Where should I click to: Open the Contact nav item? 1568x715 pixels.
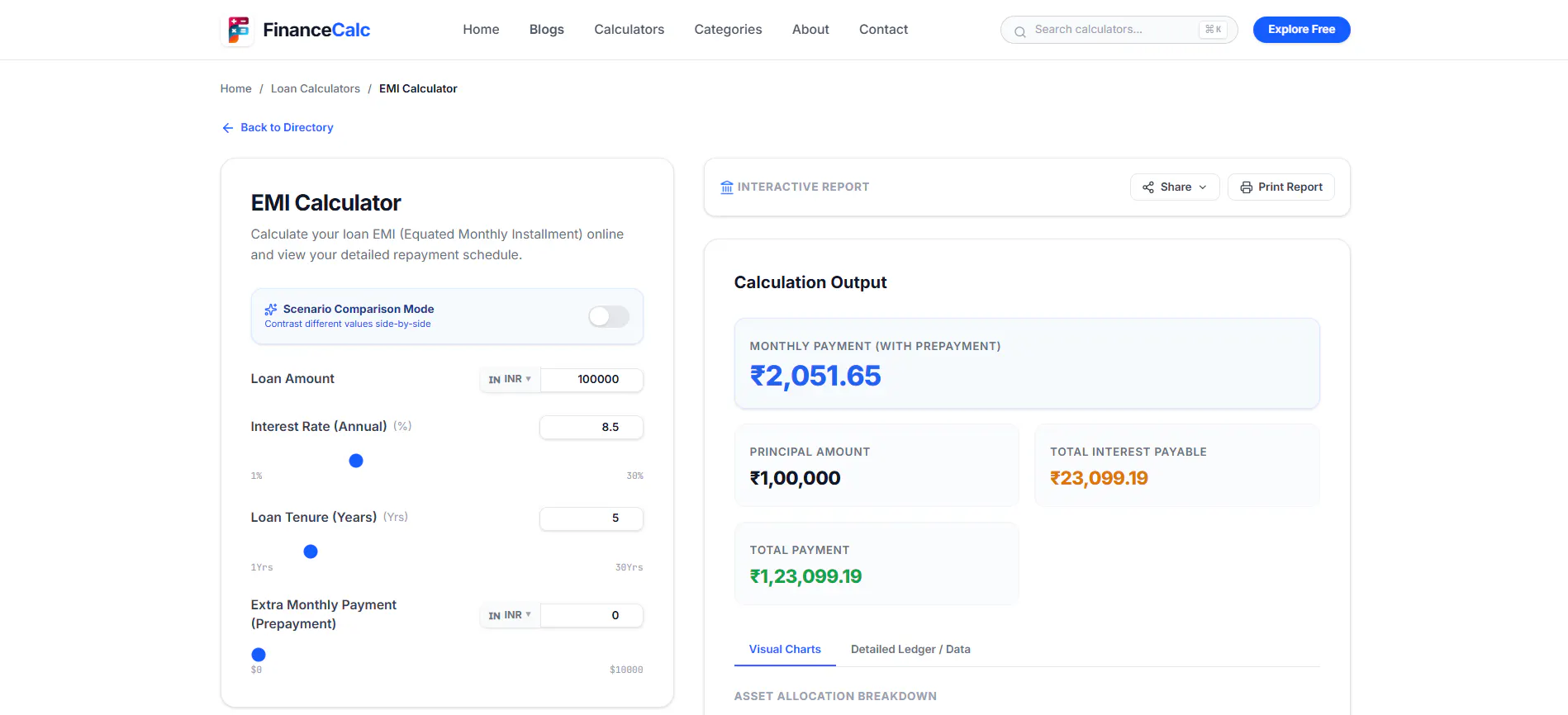coord(883,30)
